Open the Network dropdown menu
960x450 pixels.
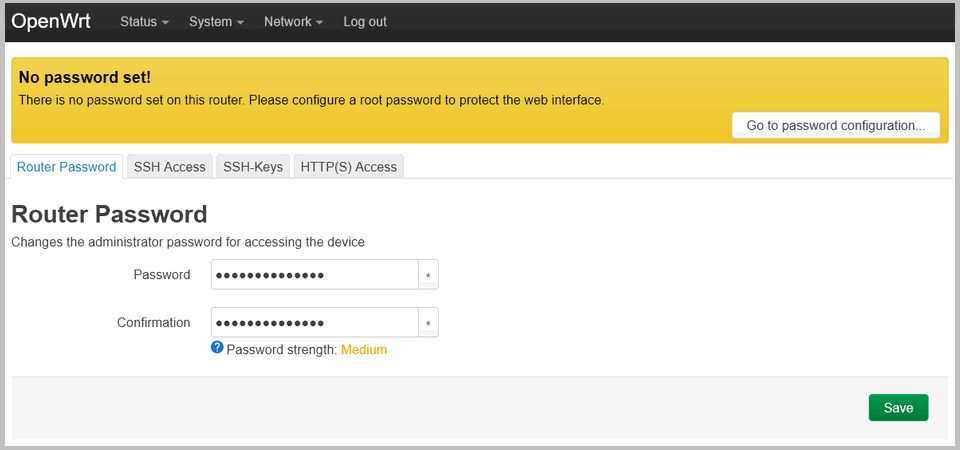click(293, 22)
